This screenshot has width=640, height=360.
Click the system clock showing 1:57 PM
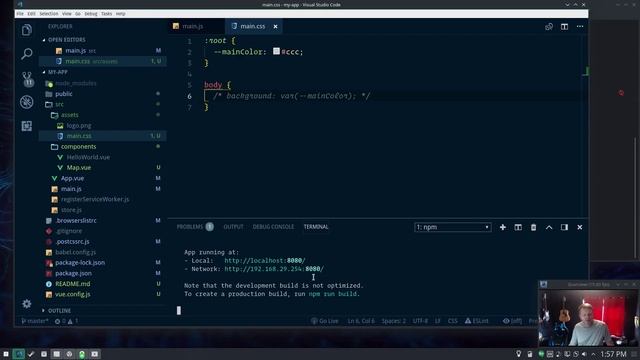point(613,354)
